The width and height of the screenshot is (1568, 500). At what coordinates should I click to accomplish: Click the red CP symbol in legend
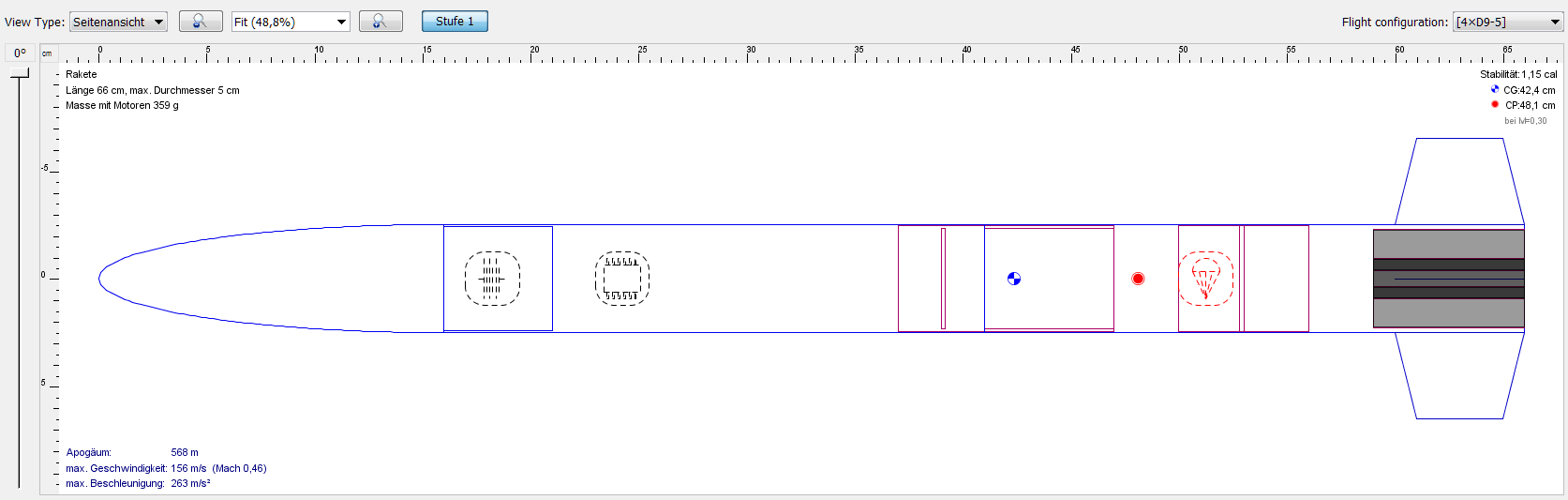tap(1495, 105)
